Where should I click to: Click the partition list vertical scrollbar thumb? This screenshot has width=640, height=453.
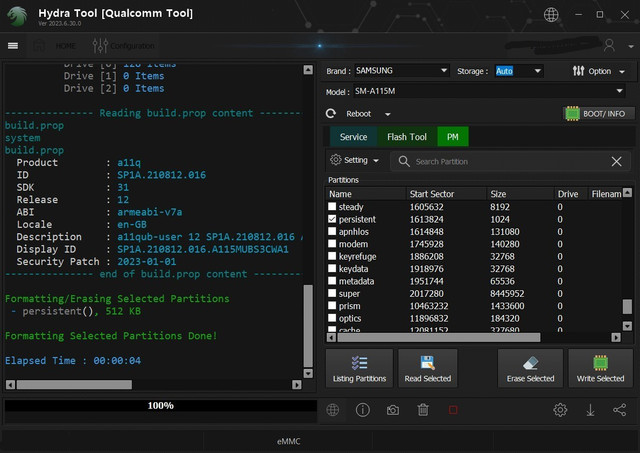point(627,307)
